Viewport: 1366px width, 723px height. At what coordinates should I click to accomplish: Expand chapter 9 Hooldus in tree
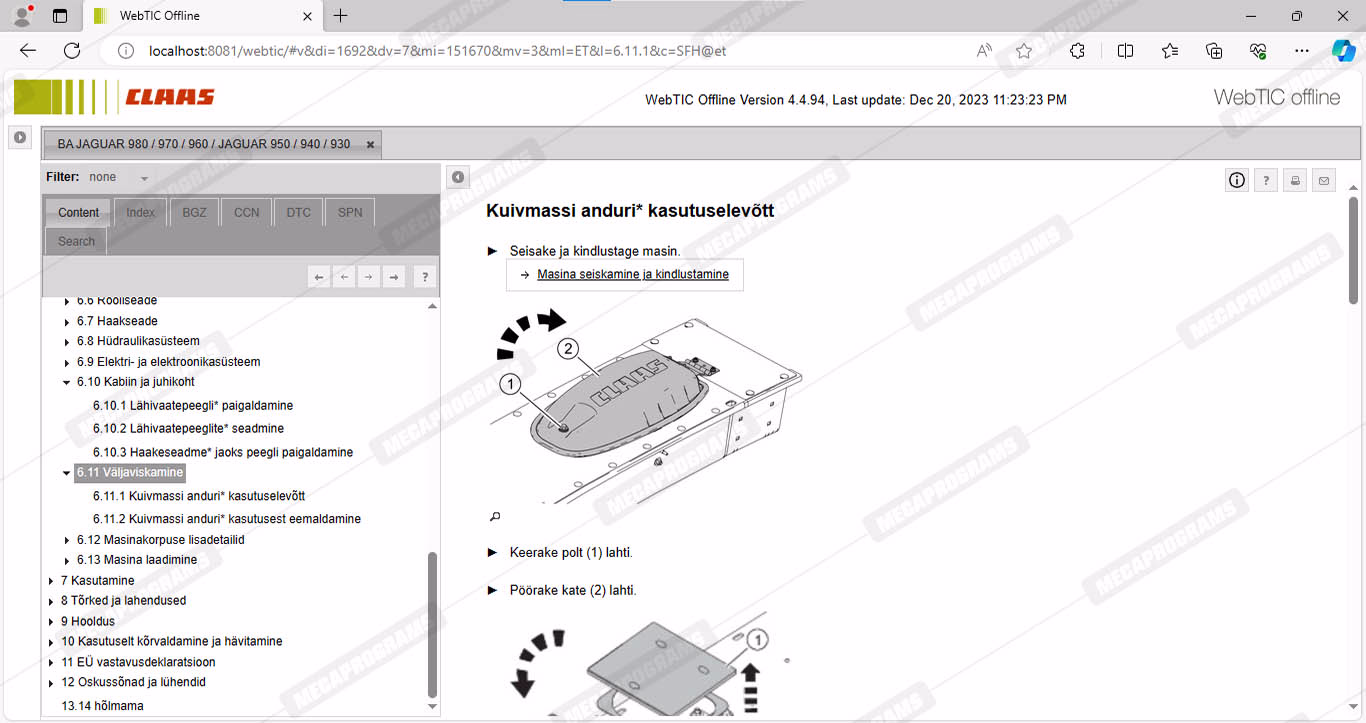coord(51,622)
